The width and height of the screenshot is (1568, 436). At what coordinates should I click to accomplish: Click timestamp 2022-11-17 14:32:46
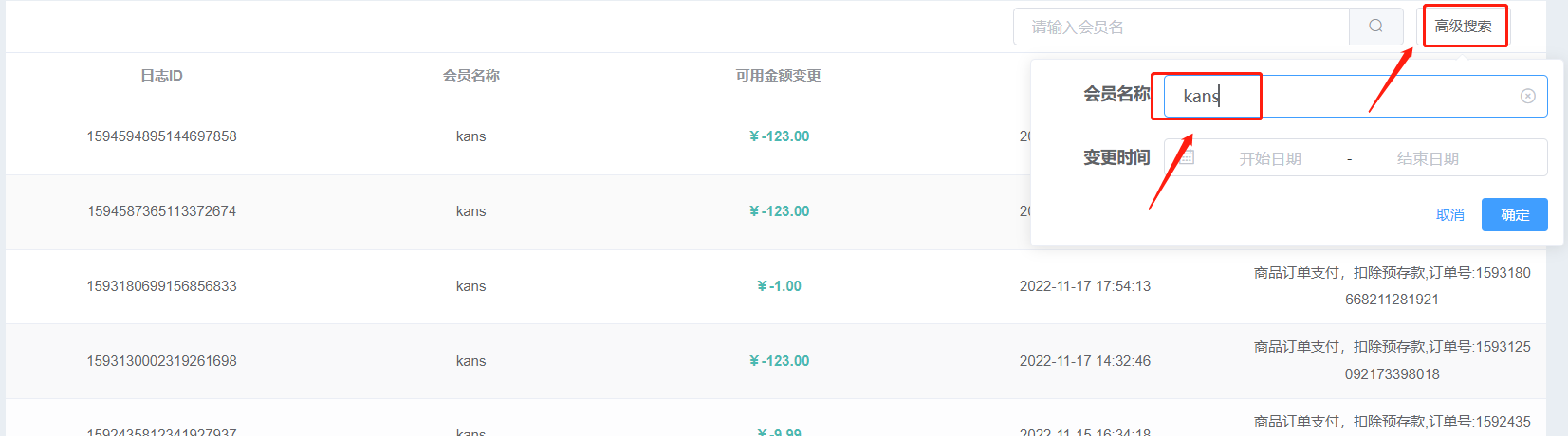1084,361
